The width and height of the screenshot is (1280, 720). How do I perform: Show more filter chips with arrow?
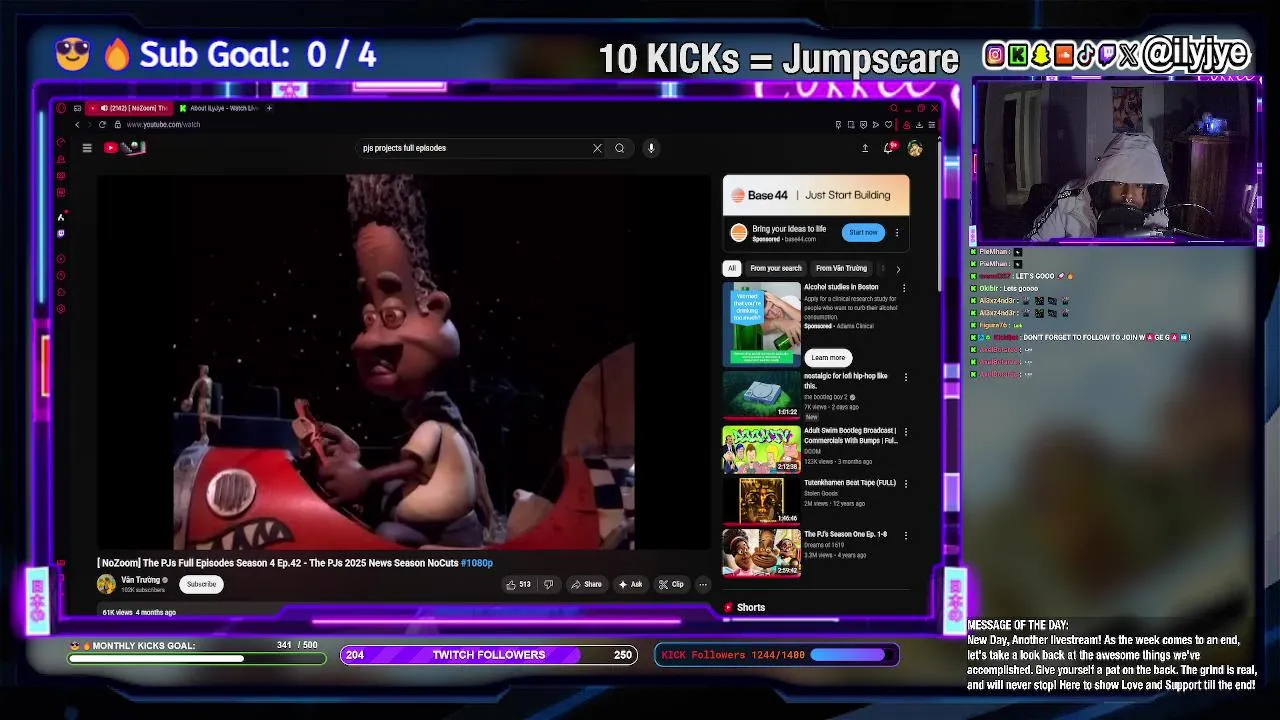pos(897,268)
